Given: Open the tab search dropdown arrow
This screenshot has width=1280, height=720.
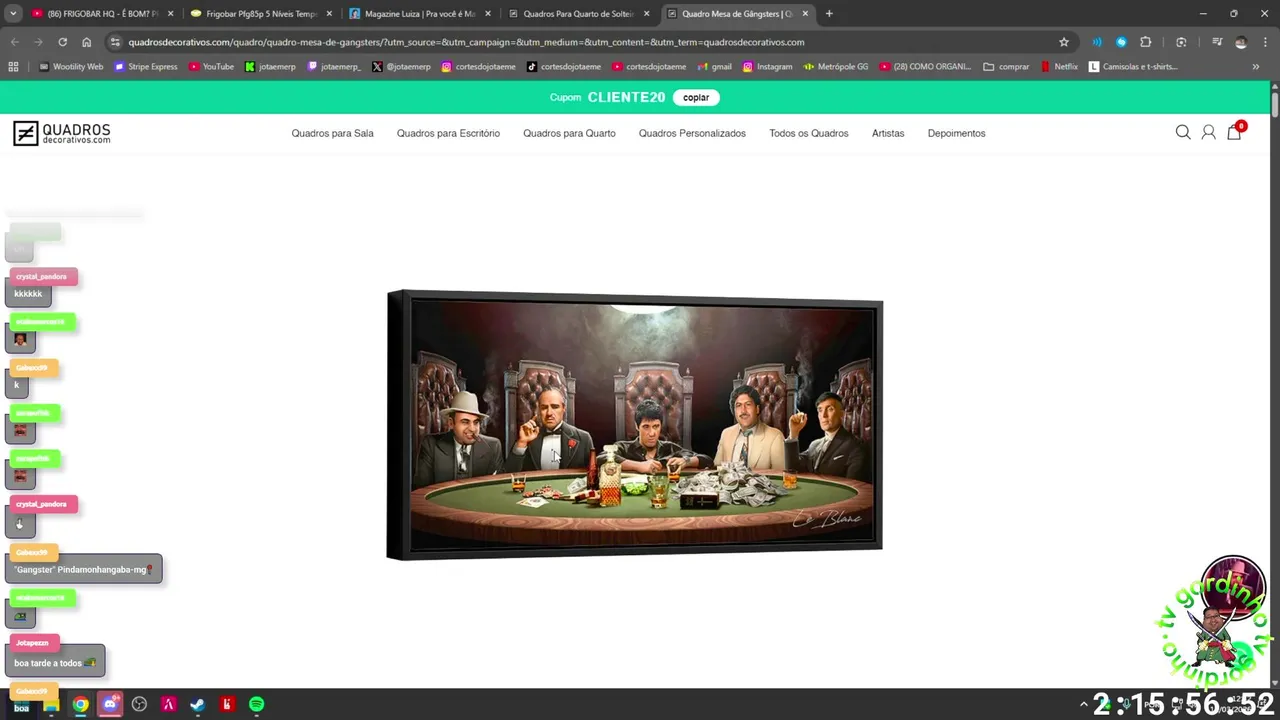Looking at the screenshot, I should (x=13, y=14).
